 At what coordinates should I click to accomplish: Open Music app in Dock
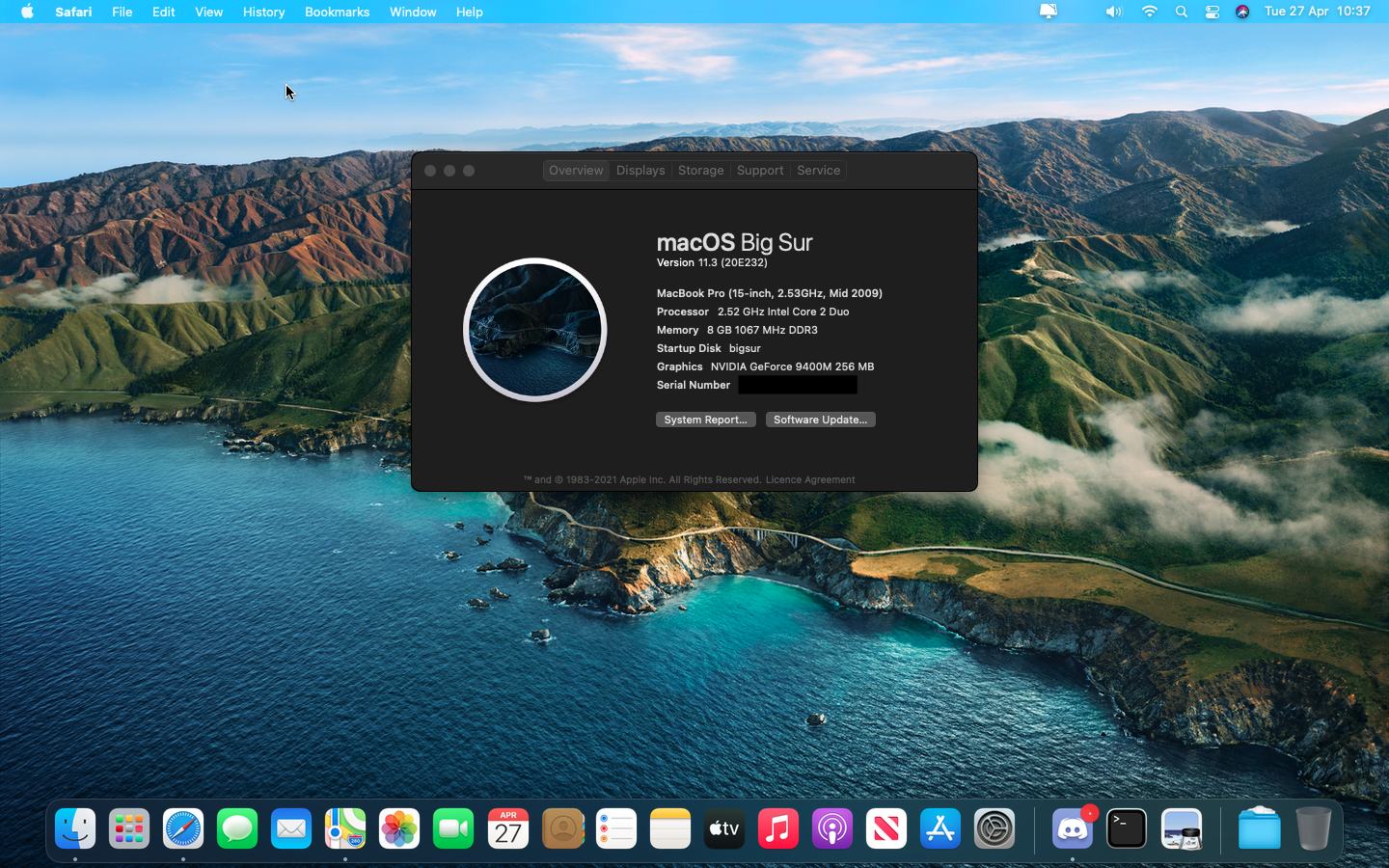778,828
